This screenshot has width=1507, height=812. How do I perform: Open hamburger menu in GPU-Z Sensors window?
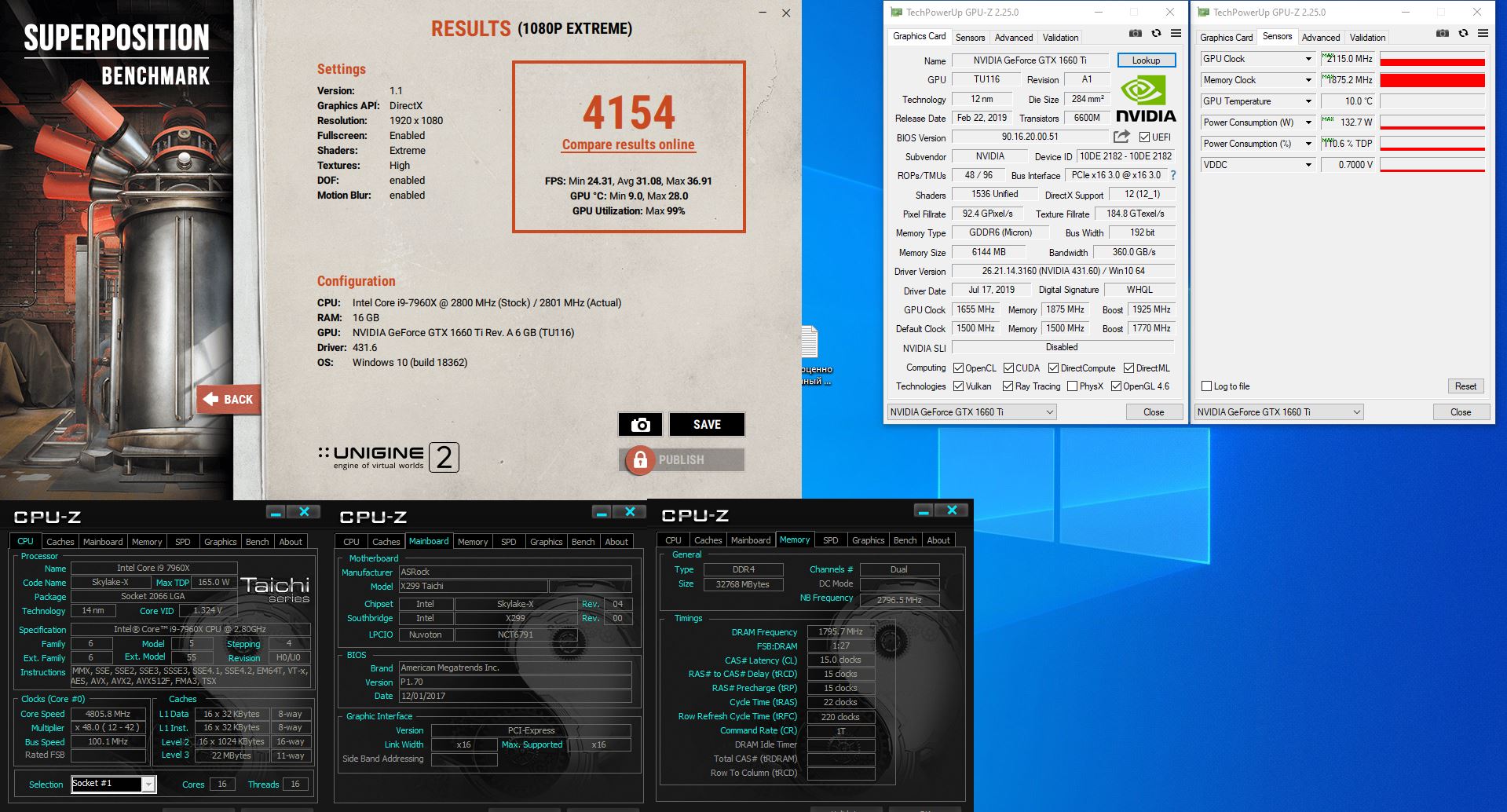pyautogui.click(x=1483, y=34)
